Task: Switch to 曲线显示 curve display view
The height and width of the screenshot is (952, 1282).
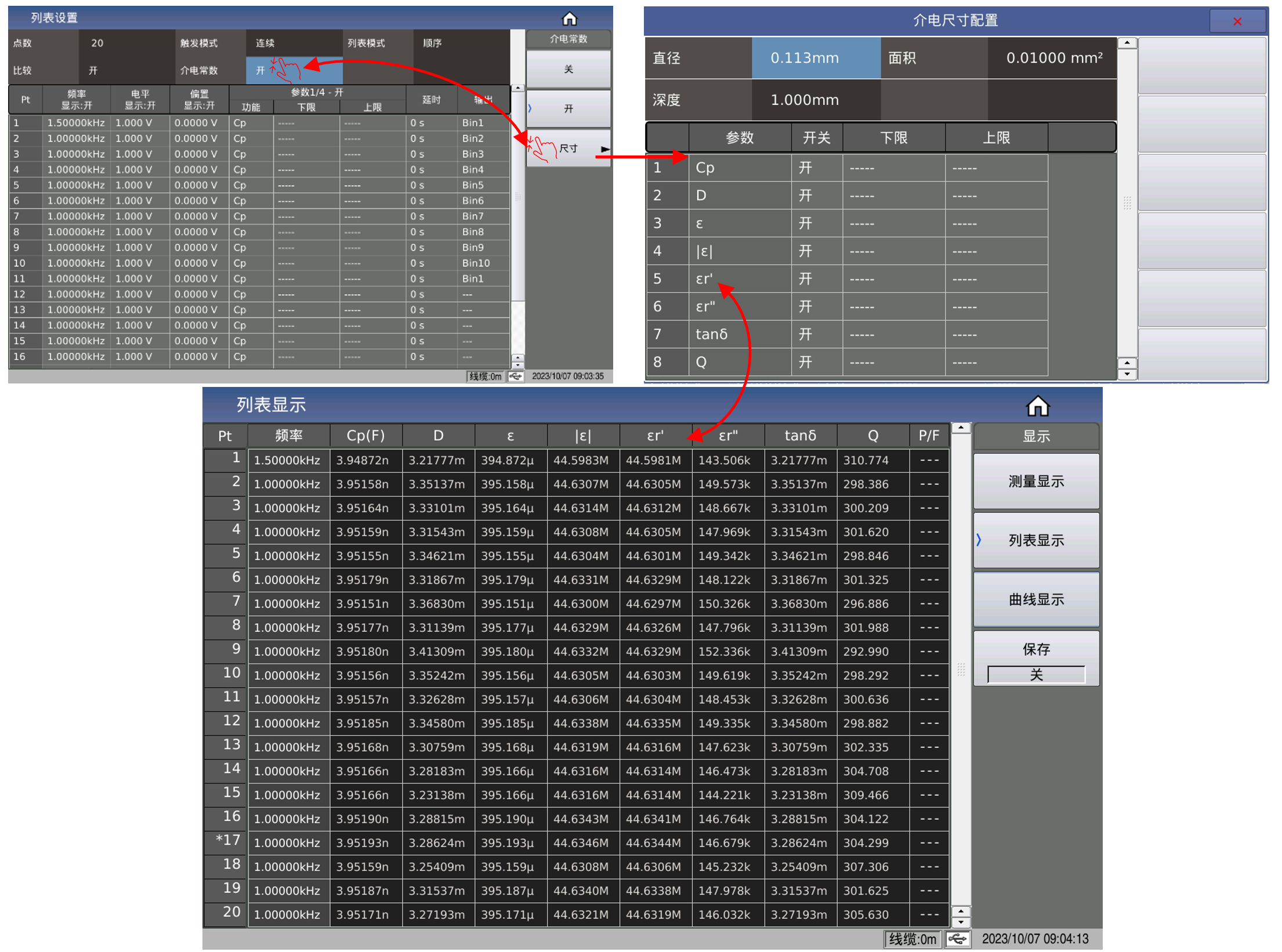Action: click(x=1037, y=599)
